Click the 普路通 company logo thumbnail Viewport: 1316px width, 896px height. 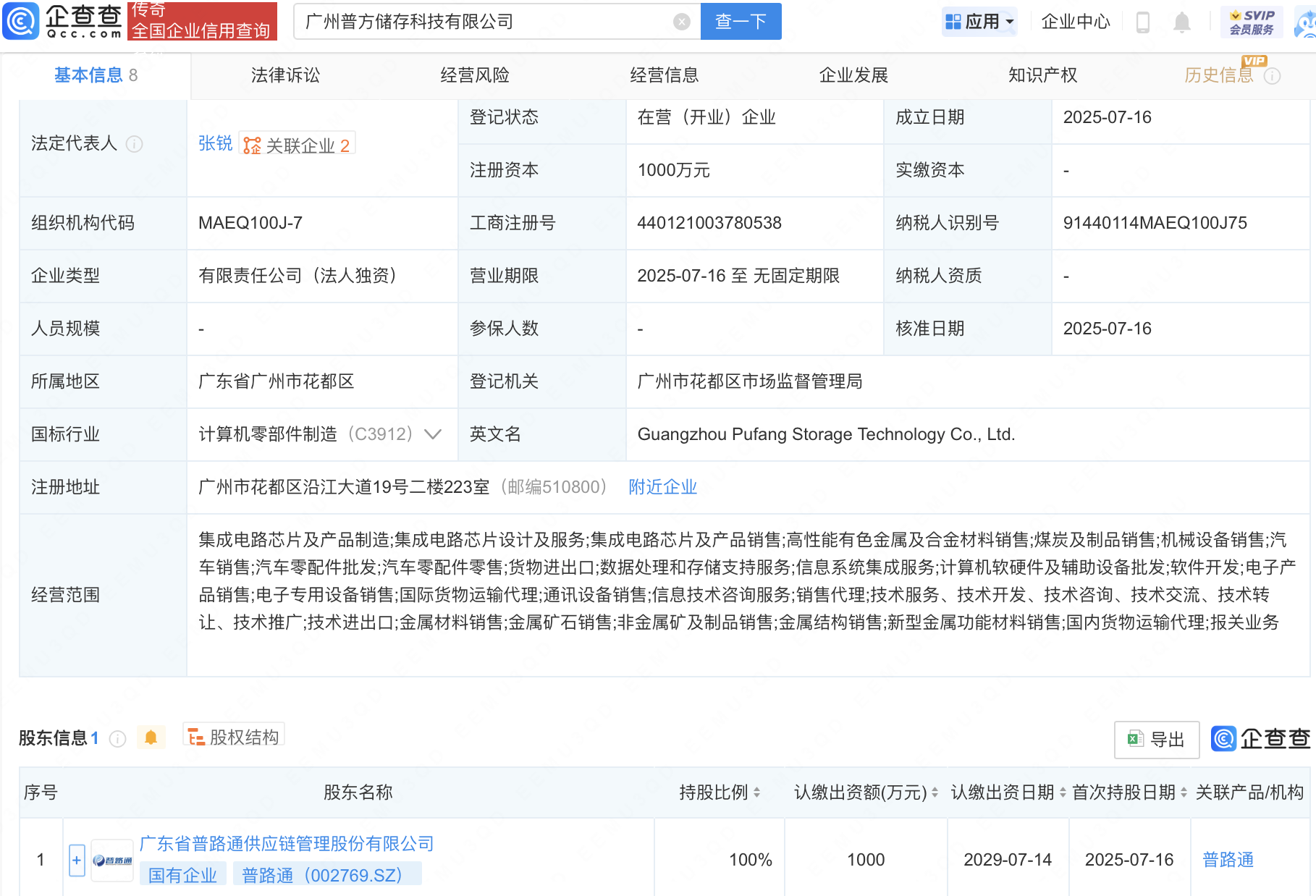pos(112,861)
